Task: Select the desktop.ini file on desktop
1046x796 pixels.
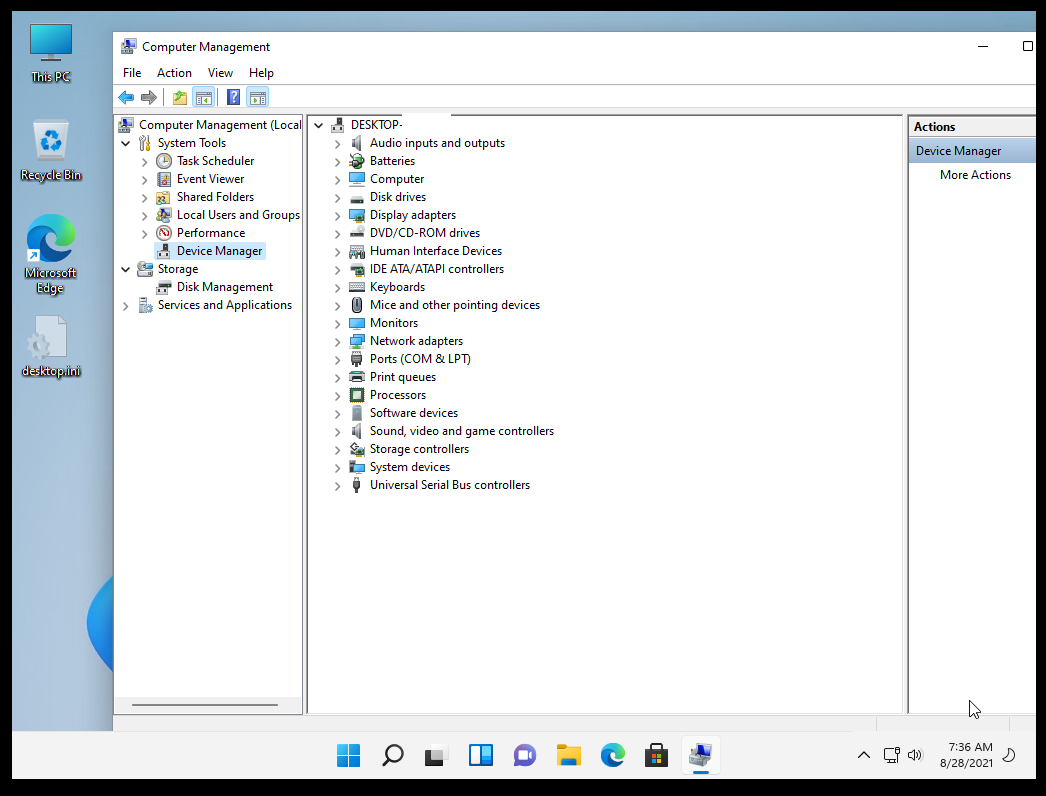Action: (x=51, y=346)
